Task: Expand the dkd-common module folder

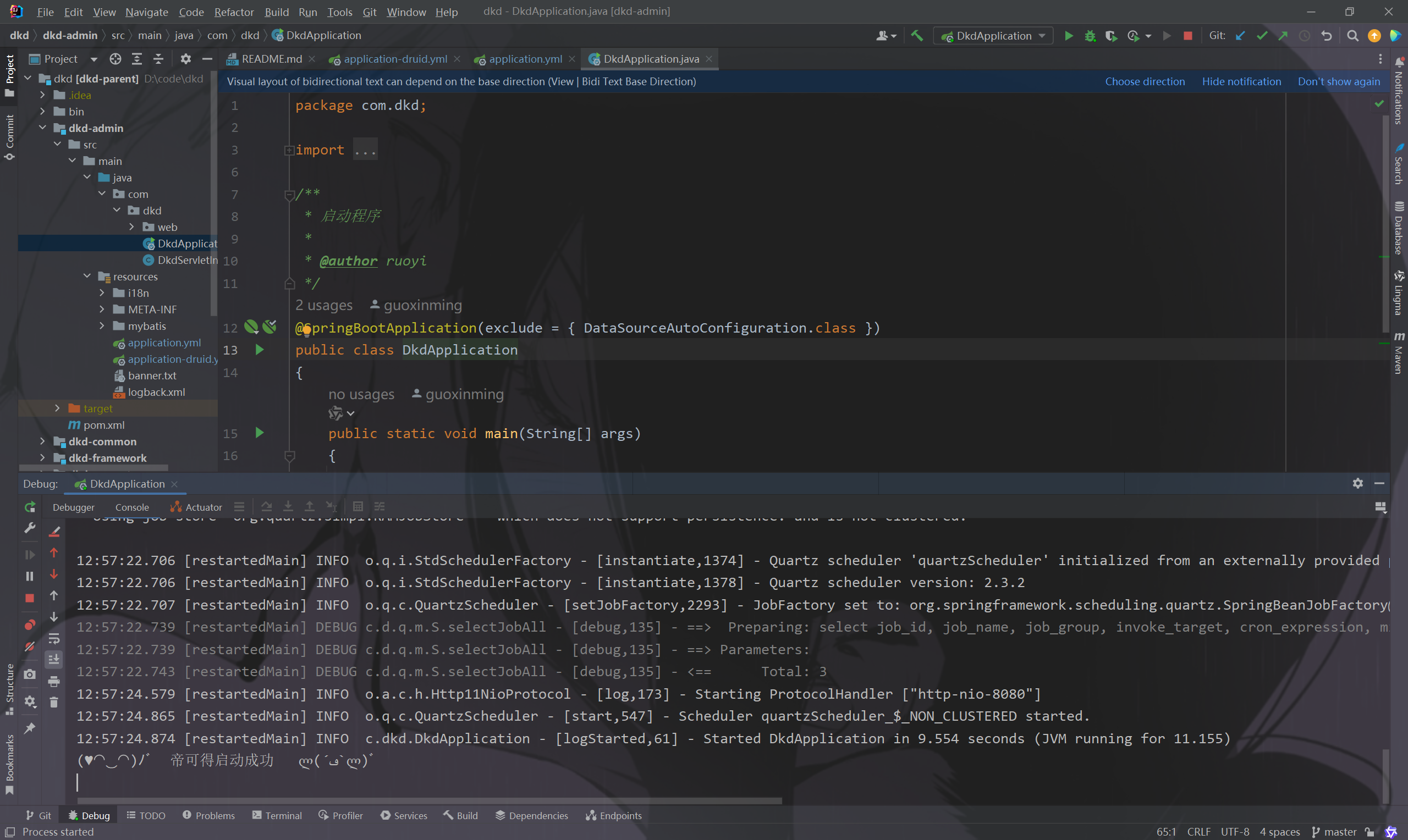Action: pos(42,441)
